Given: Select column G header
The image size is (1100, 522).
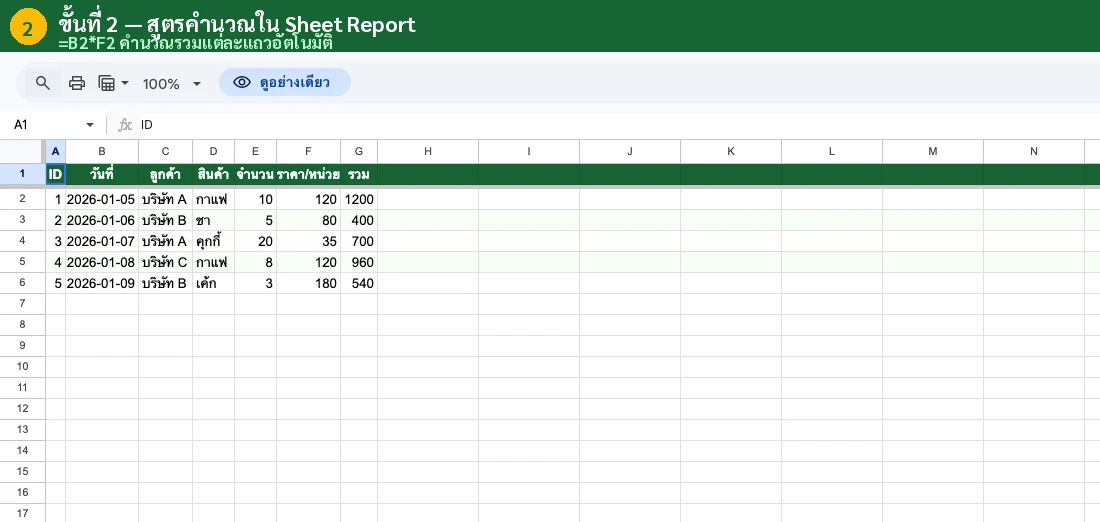Looking at the screenshot, I should (358, 151).
